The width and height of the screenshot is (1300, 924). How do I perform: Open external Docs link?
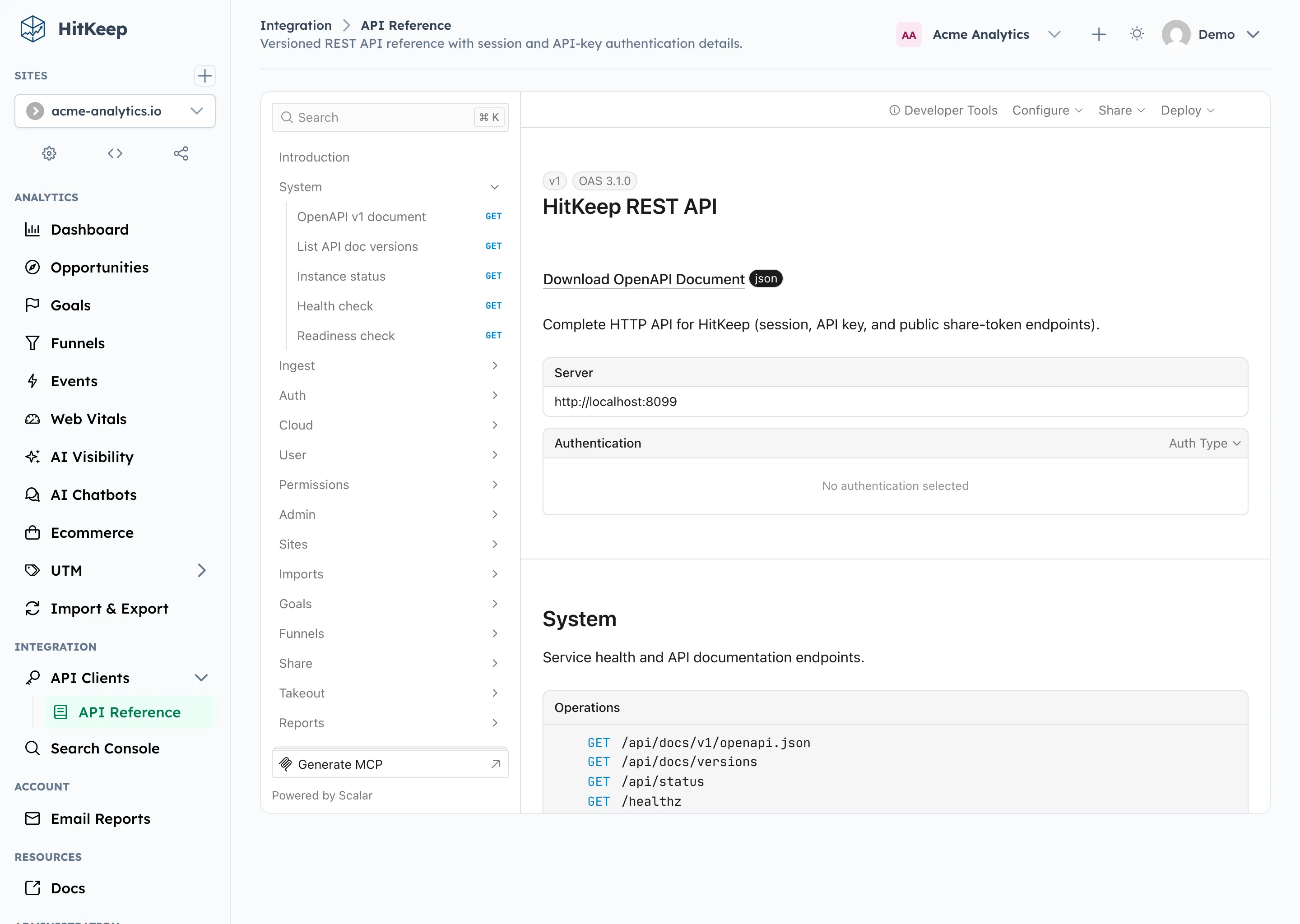115,888
